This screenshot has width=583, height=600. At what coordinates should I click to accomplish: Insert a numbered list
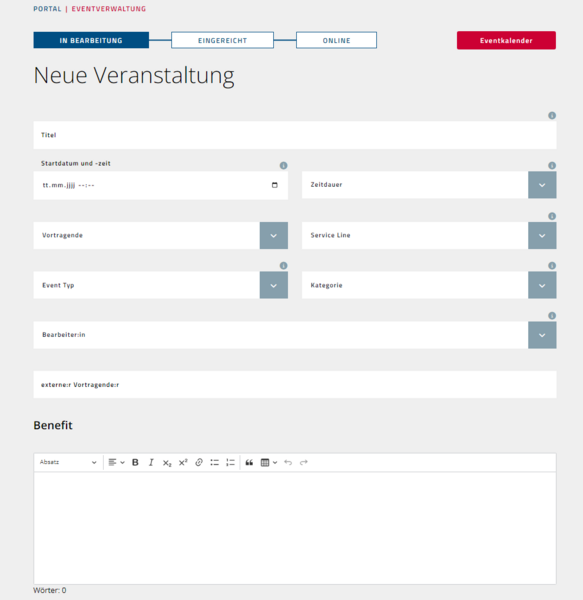click(230, 462)
